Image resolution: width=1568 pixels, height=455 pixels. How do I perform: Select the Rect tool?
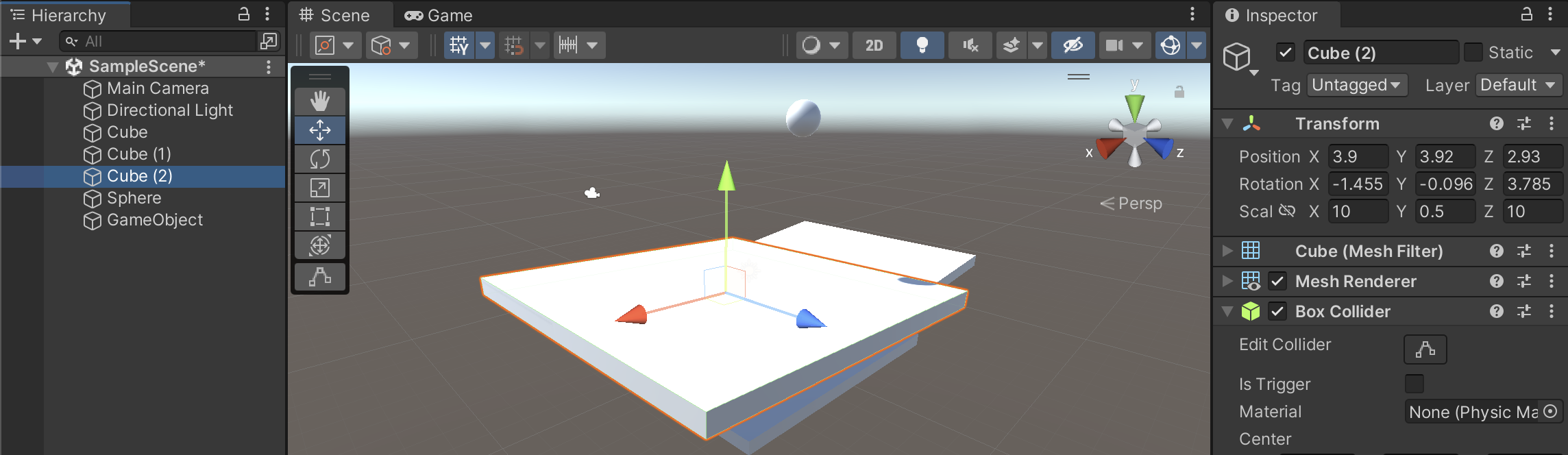point(319,217)
